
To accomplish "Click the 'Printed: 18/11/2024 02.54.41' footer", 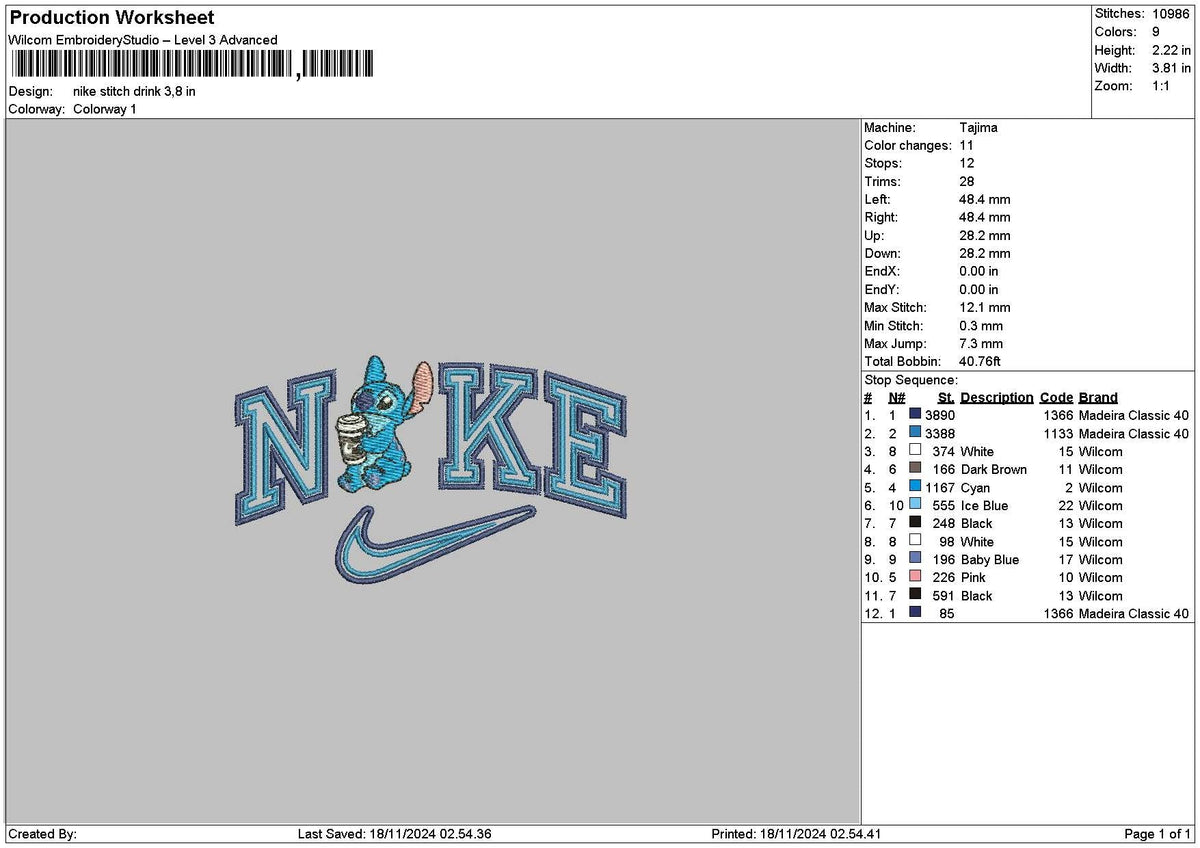I will pyautogui.click(x=796, y=834).
